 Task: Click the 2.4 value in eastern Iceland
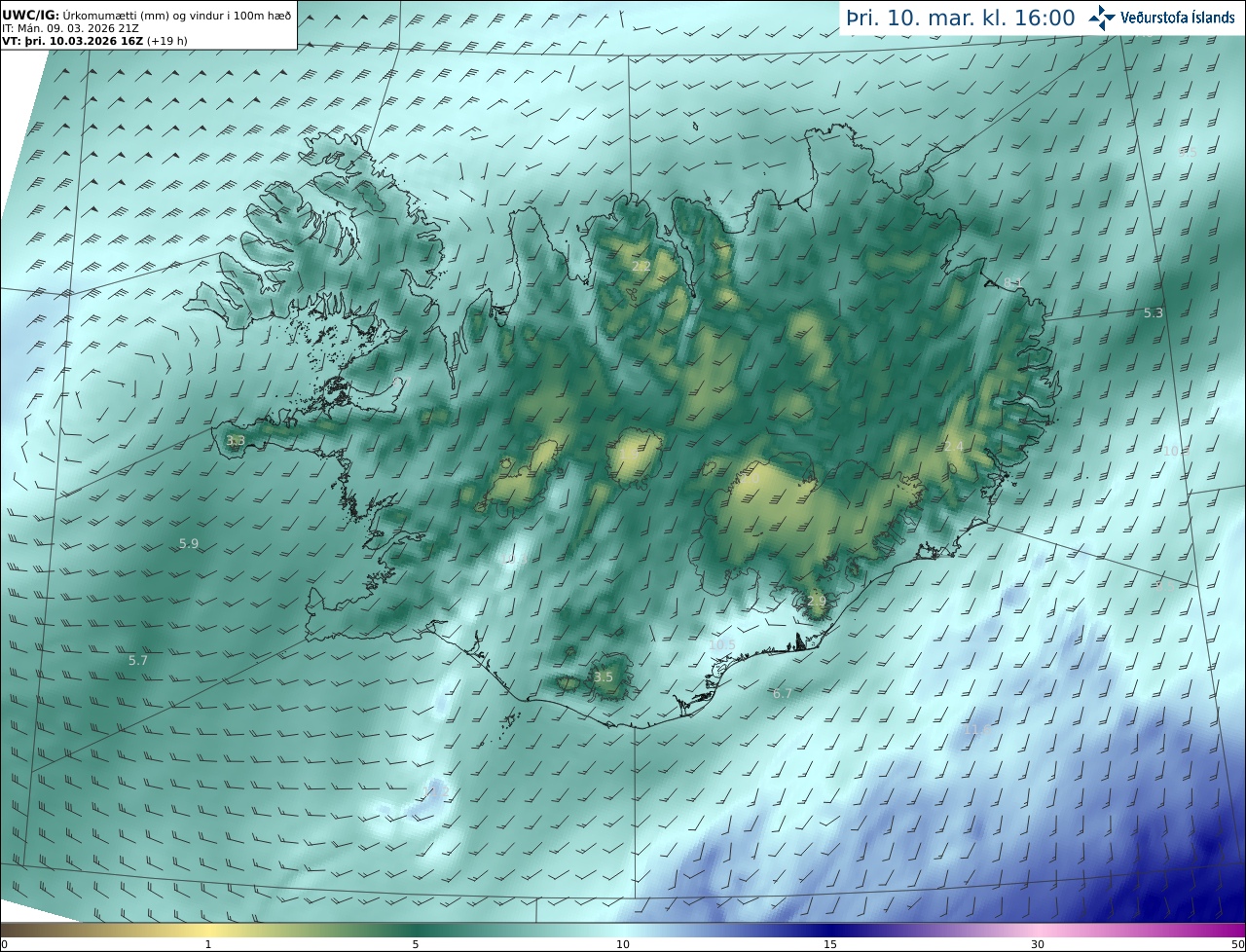click(954, 446)
